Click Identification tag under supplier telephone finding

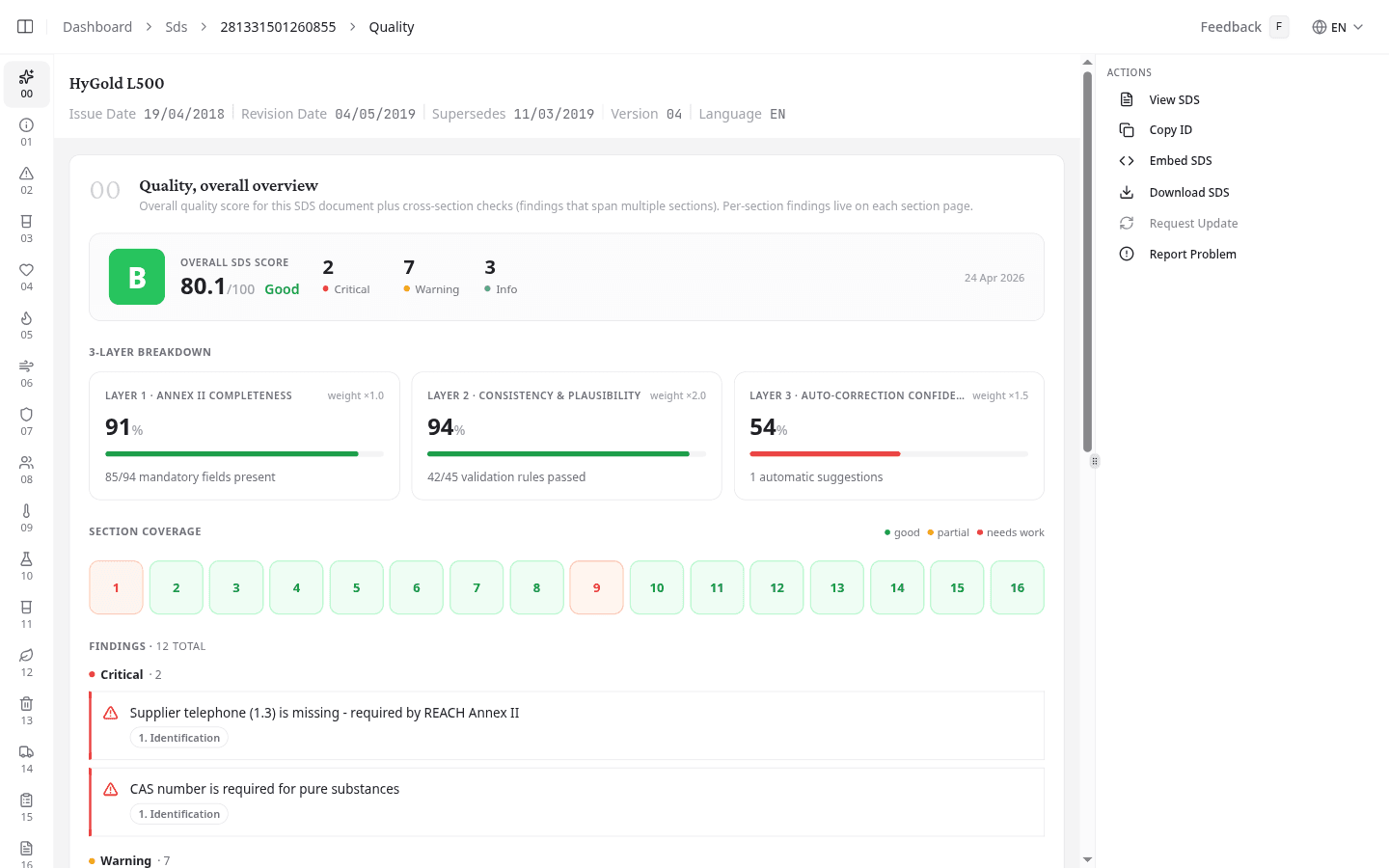pyautogui.click(x=179, y=738)
